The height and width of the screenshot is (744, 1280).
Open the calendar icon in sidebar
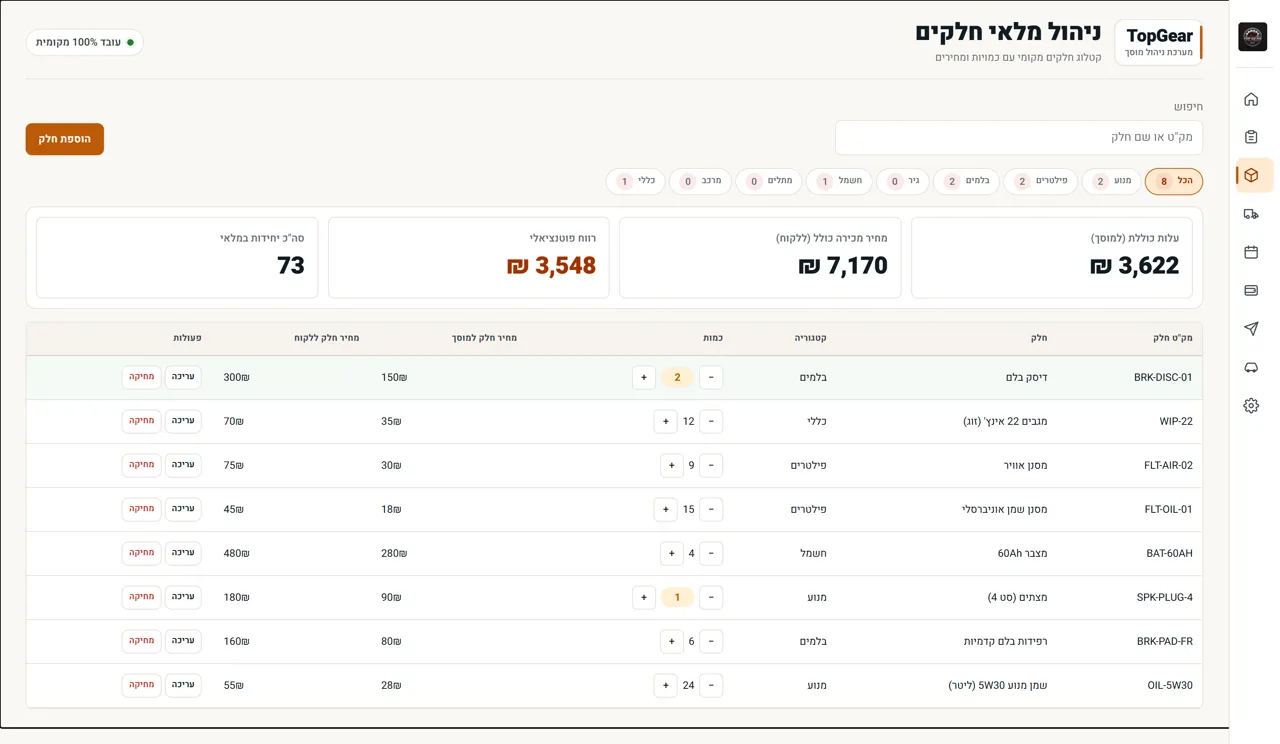1251,252
